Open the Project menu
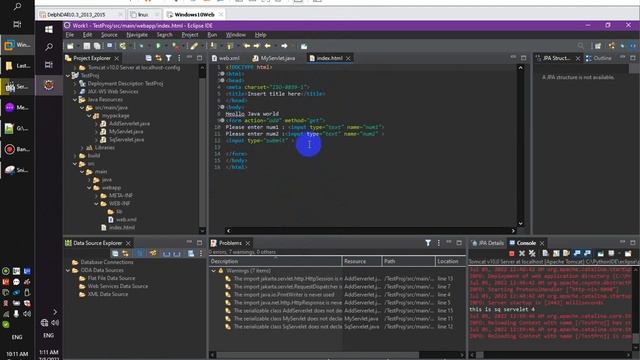 pos(190,35)
